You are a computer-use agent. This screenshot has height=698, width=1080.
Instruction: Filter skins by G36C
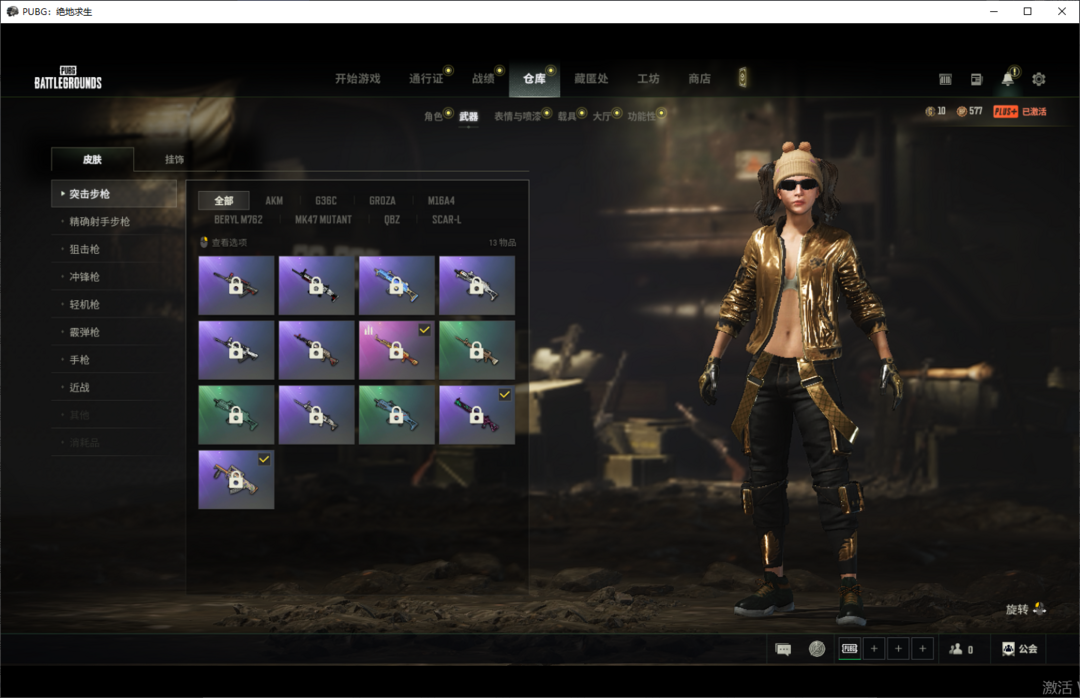(326, 201)
